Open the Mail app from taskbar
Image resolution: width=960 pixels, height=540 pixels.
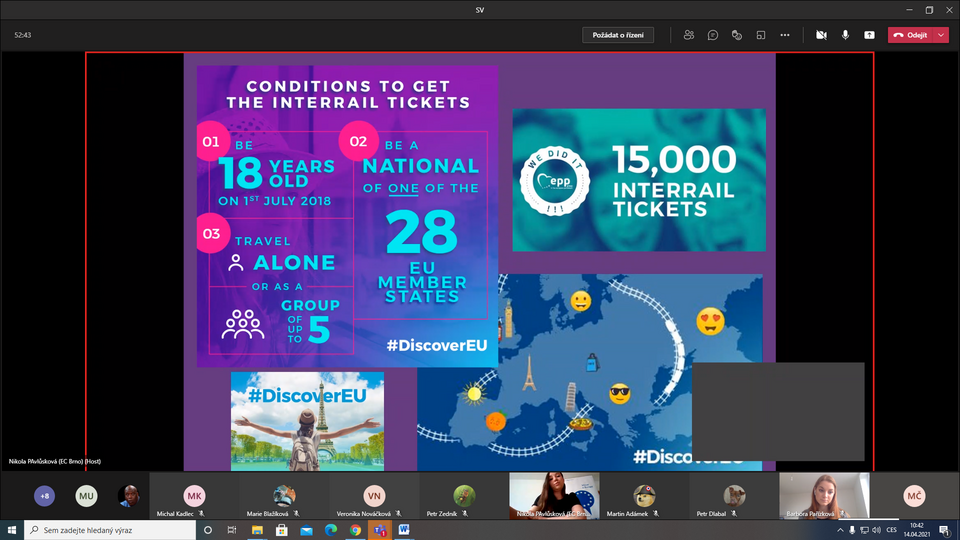tap(306, 530)
